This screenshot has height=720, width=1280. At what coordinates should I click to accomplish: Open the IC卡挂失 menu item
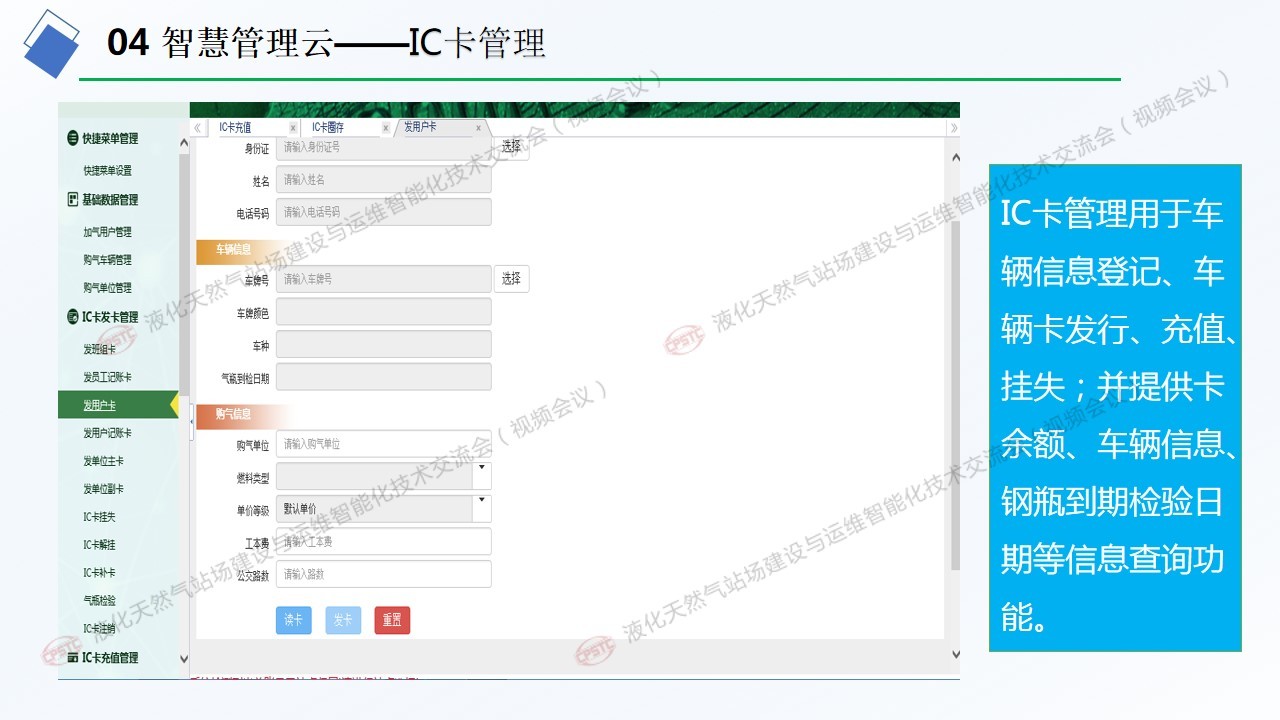(x=99, y=517)
